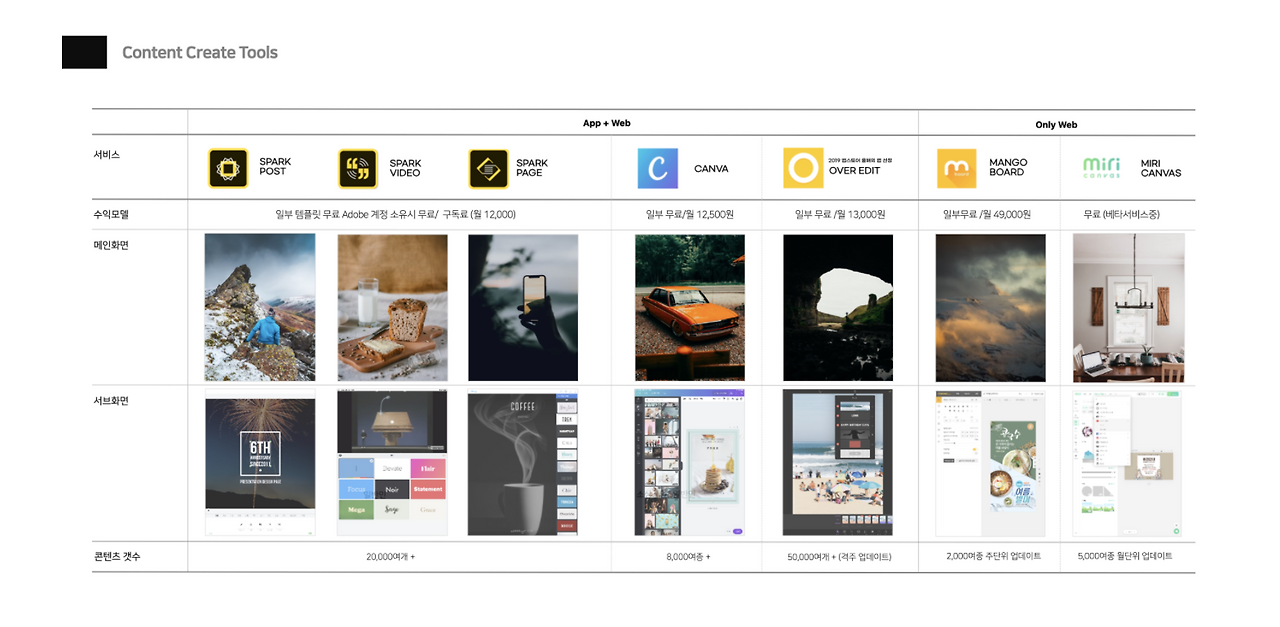Click the Adobe 구독료 (월 12,000) pricing text
The image size is (1280, 627).
[396, 214]
